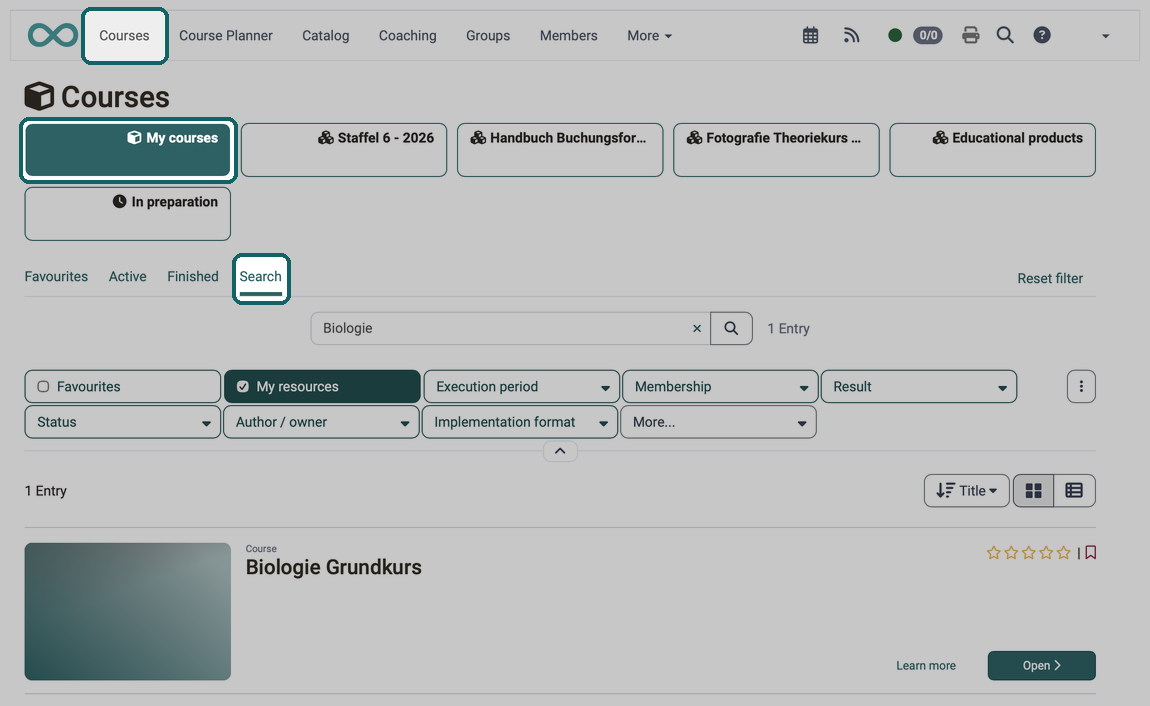This screenshot has width=1150, height=706.
Task: Open the calendar icon in header
Action: [810, 35]
